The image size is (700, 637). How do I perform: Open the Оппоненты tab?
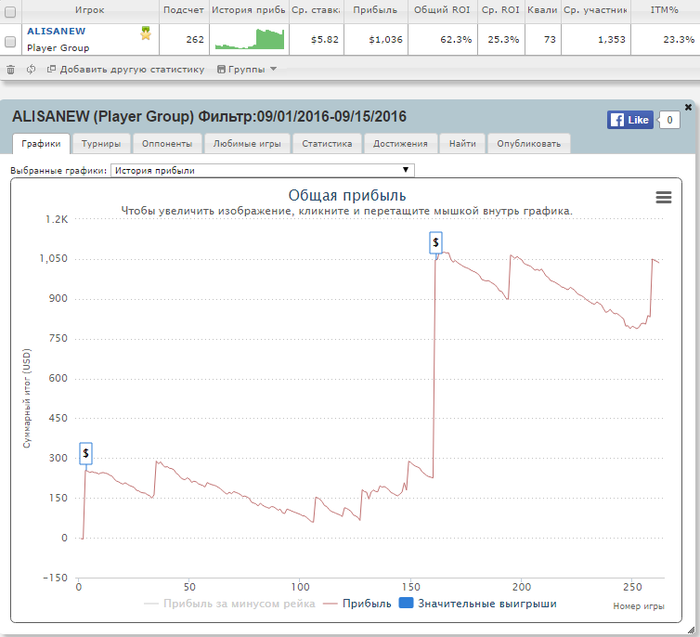[x=167, y=144]
